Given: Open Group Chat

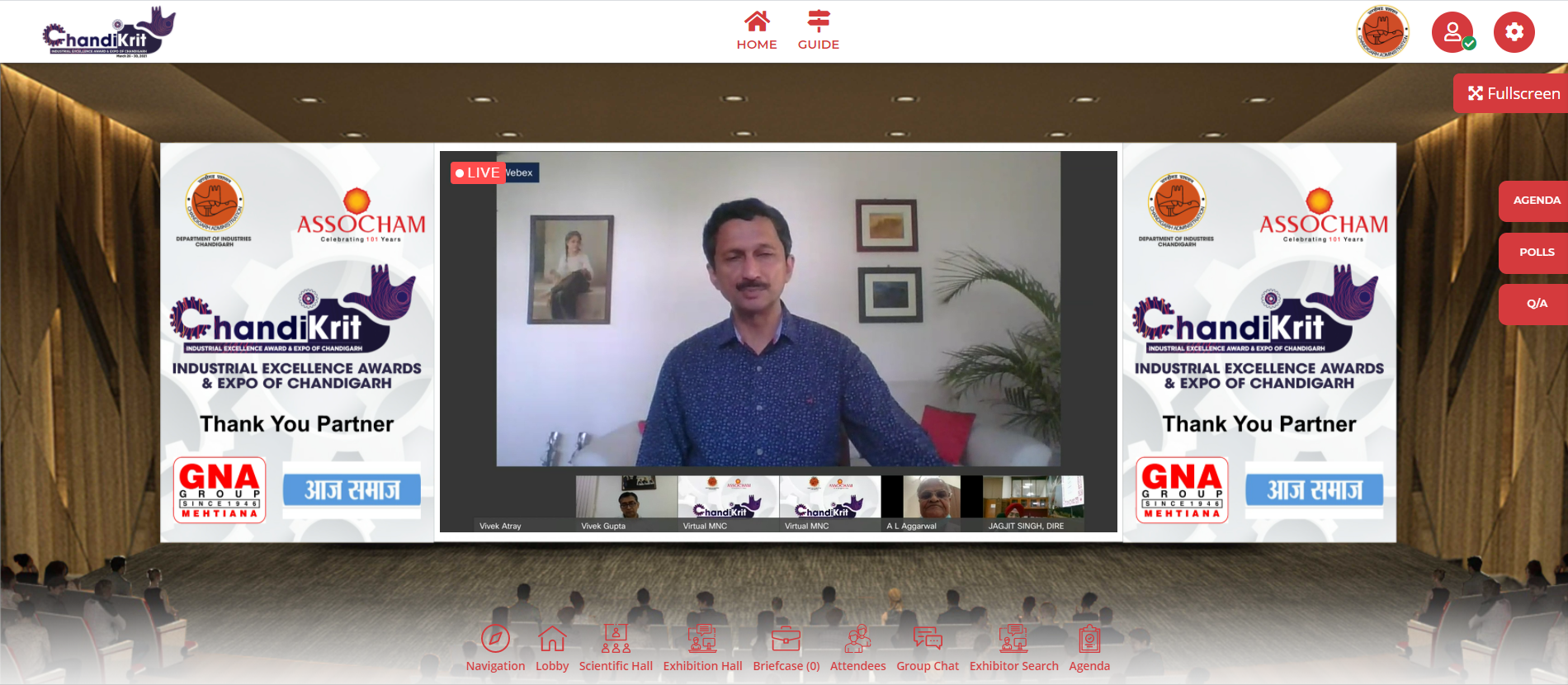Looking at the screenshot, I should [928, 639].
